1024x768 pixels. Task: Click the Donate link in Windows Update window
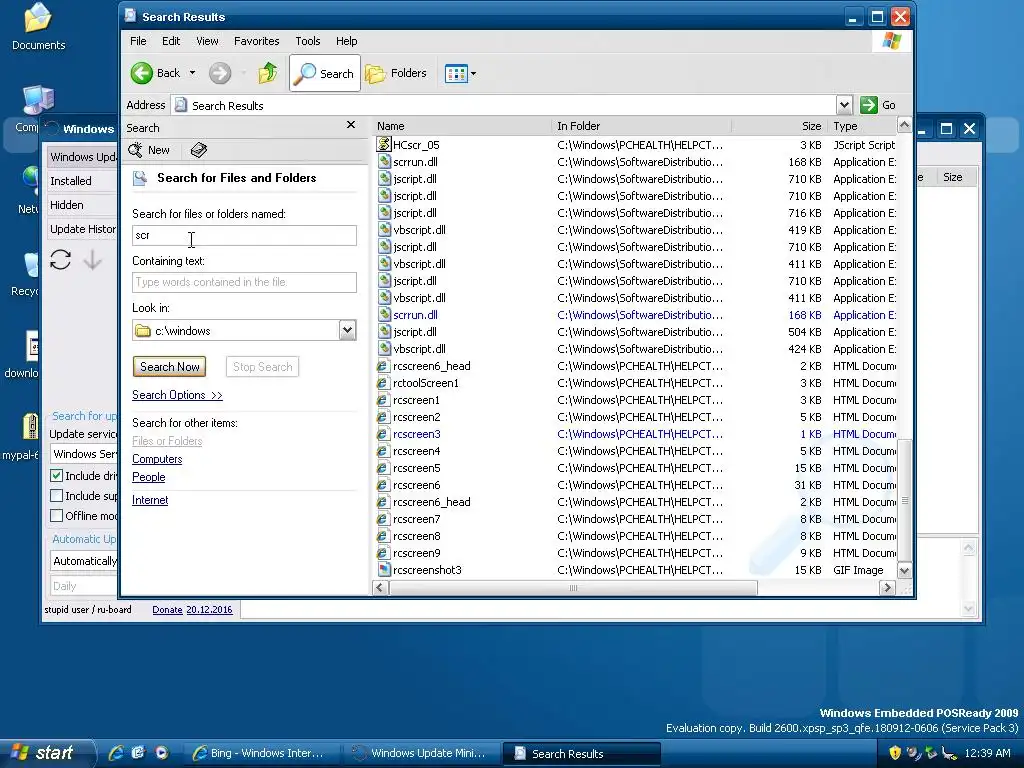pyautogui.click(x=167, y=609)
